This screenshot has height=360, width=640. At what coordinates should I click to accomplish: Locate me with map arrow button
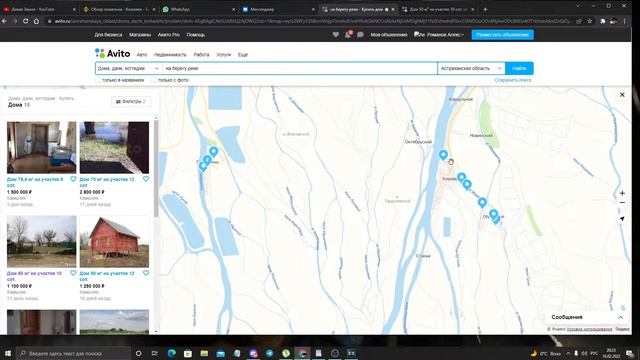(x=622, y=219)
